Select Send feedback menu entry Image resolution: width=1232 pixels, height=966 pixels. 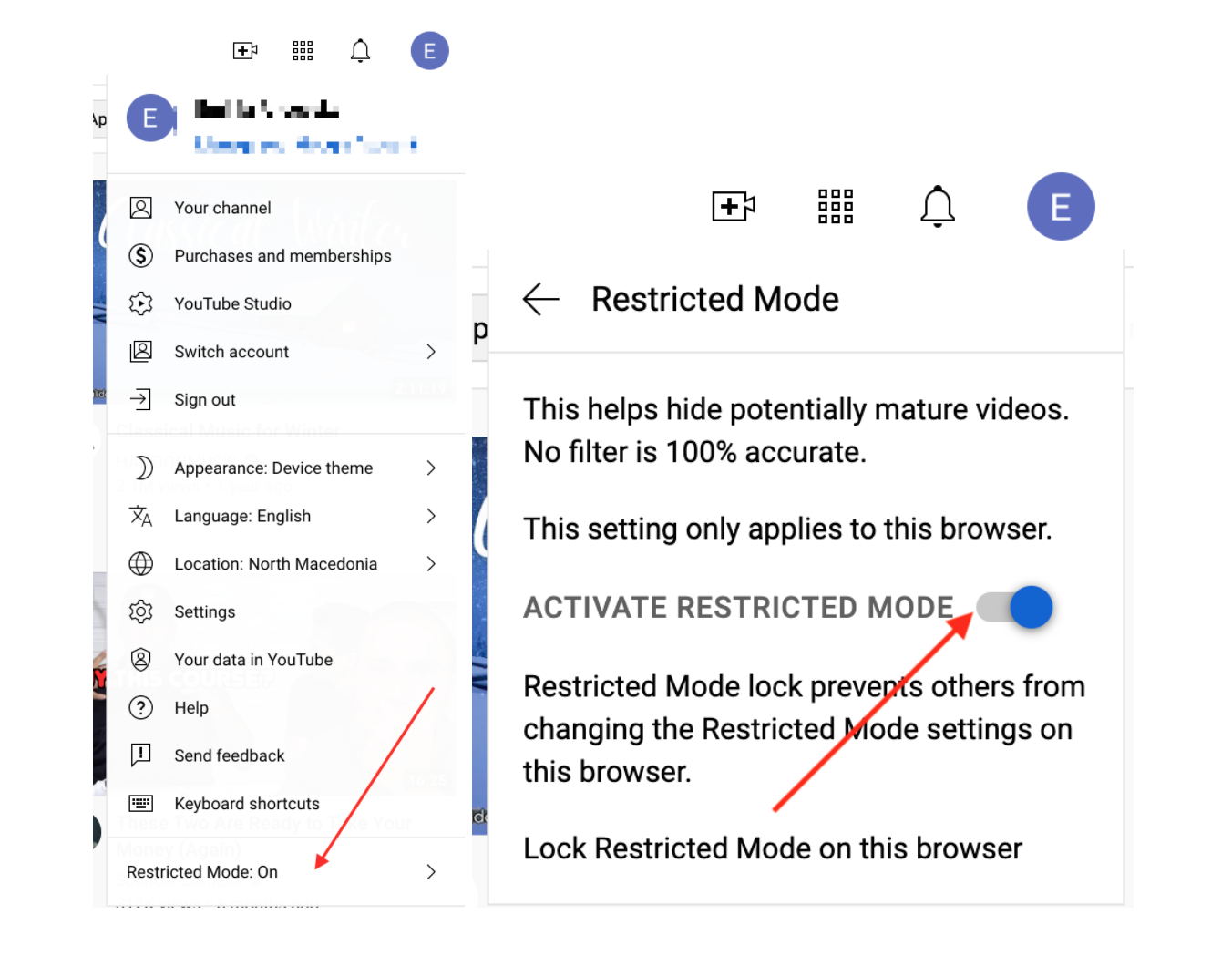click(286, 755)
